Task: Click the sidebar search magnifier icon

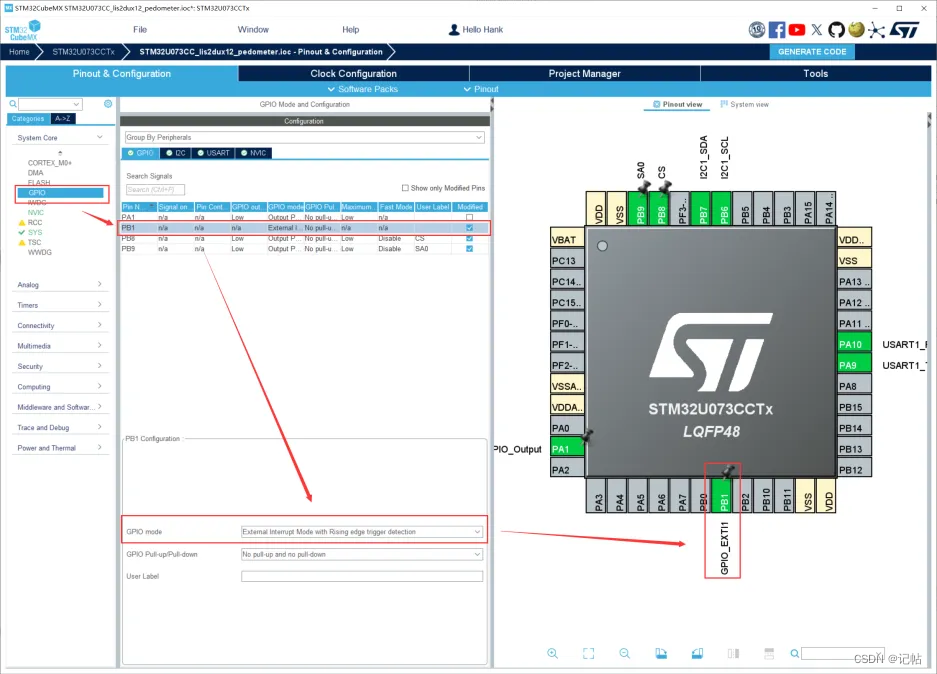Action: (13, 104)
